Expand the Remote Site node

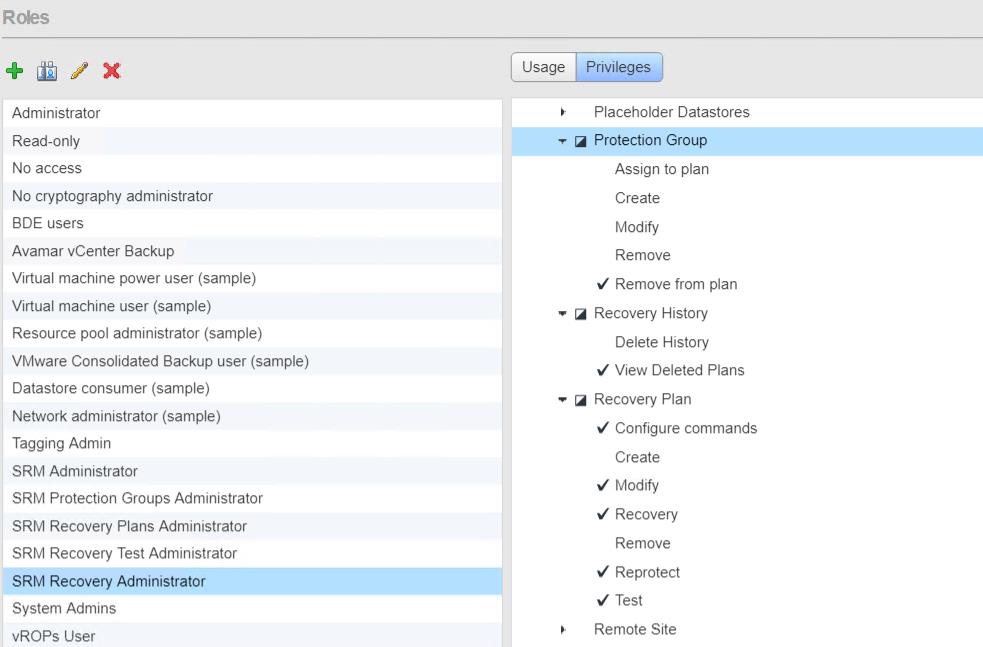pos(562,629)
